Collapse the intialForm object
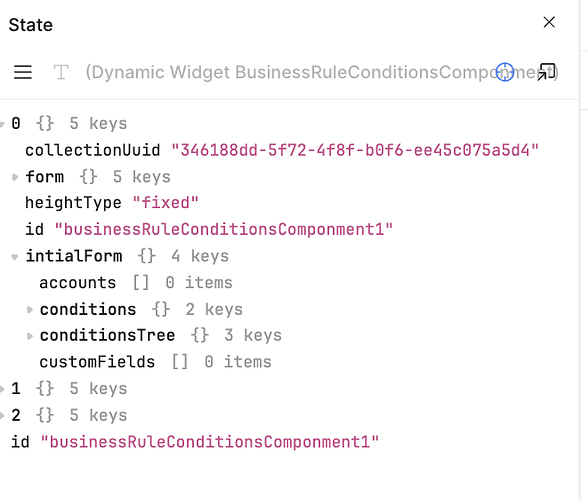This screenshot has width=588, height=500. pyautogui.click(x=15, y=257)
